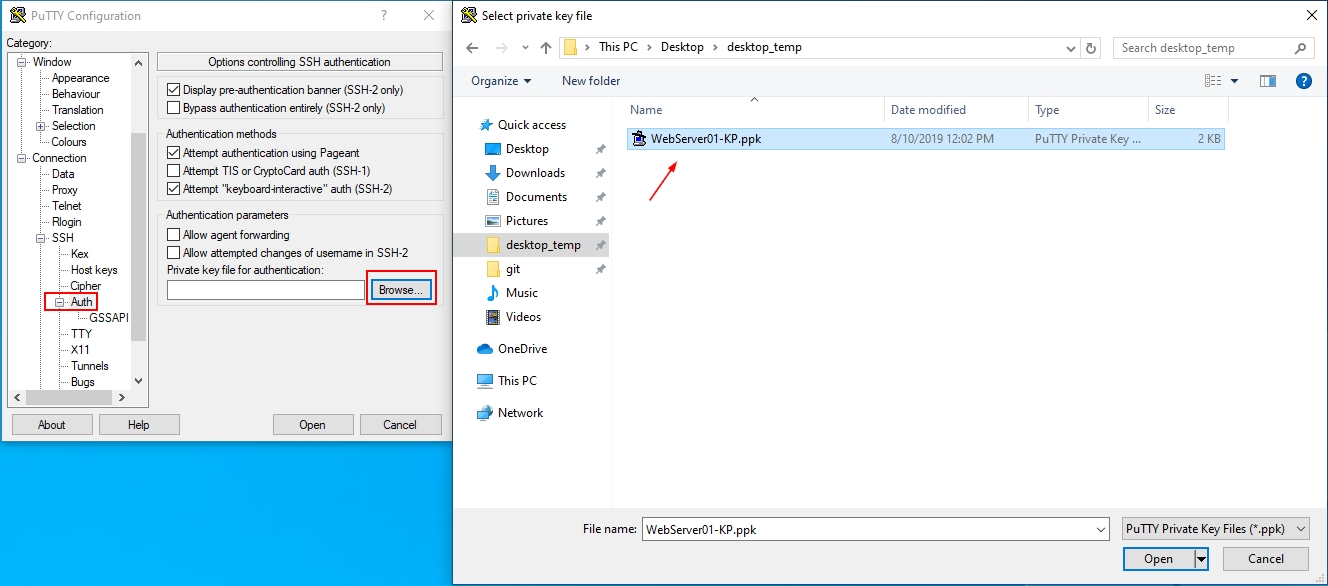
Task: Open Music folder in navigation pane
Action: click(x=522, y=293)
